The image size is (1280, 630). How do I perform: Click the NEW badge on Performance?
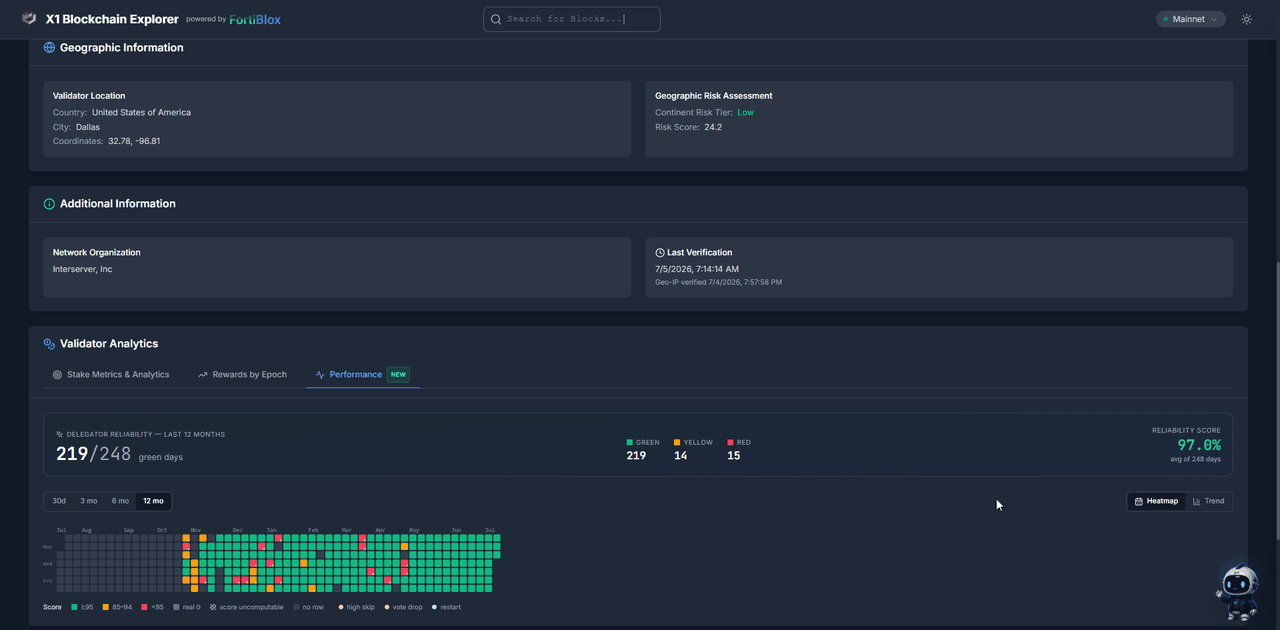398,375
